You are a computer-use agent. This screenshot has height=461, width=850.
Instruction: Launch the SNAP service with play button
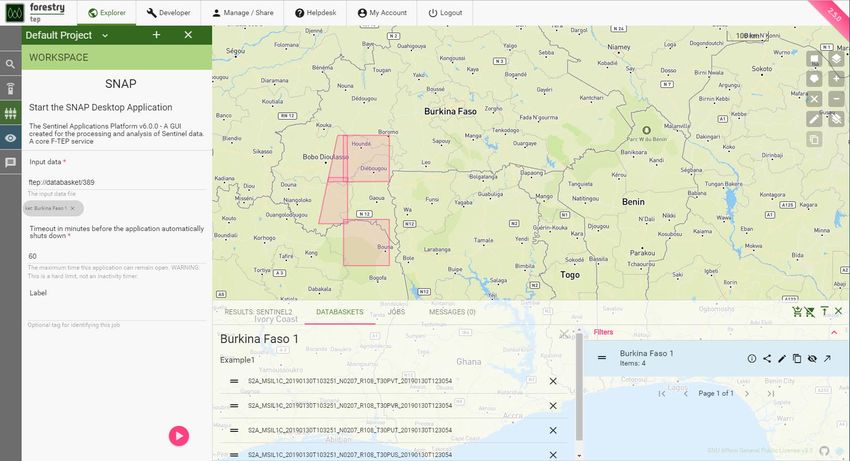pos(179,436)
